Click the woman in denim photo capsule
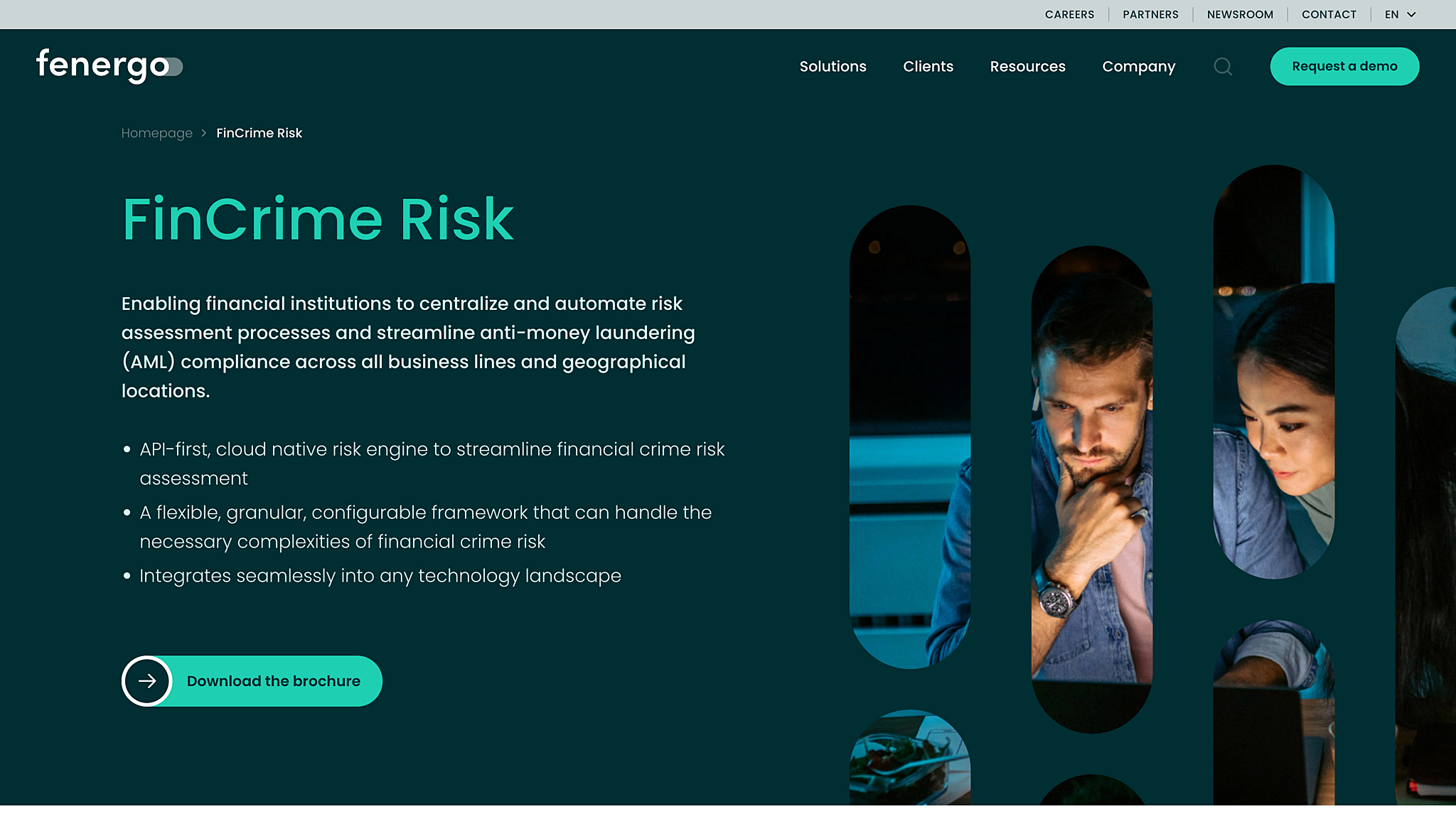1456x819 pixels. click(x=1273, y=372)
